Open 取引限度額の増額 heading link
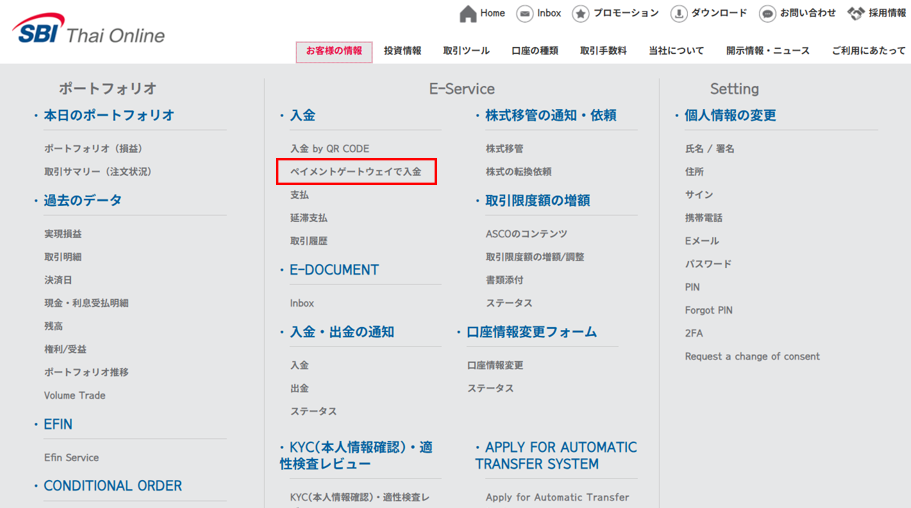The image size is (911, 508). click(538, 201)
